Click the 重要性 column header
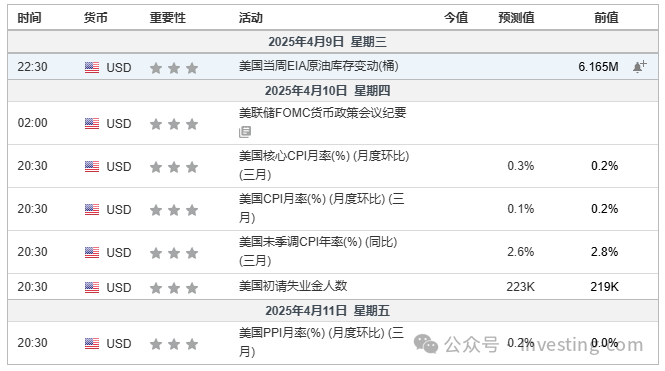The width and height of the screenshot is (665, 371). 168,18
